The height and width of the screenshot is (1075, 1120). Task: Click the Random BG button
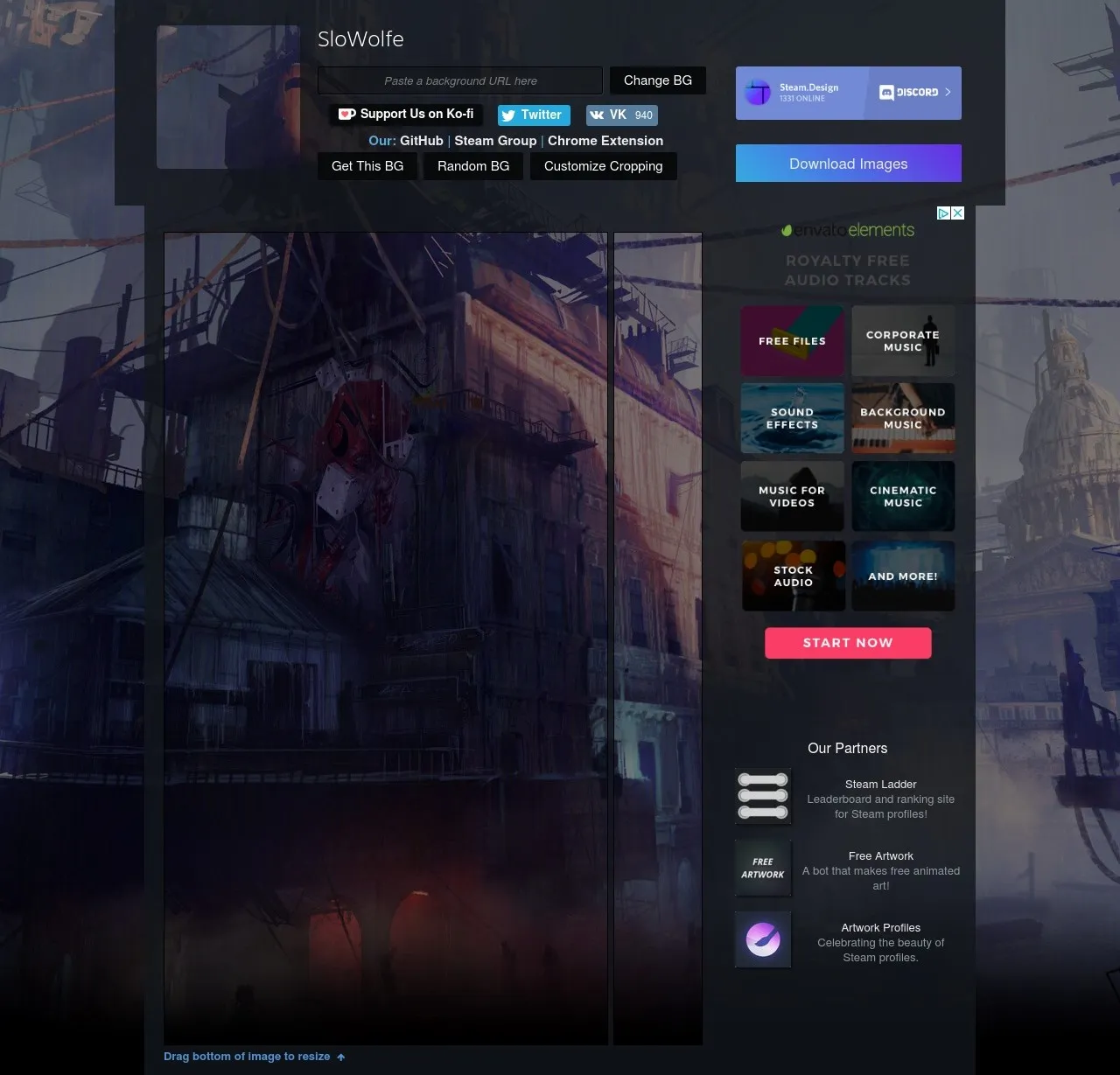click(473, 166)
